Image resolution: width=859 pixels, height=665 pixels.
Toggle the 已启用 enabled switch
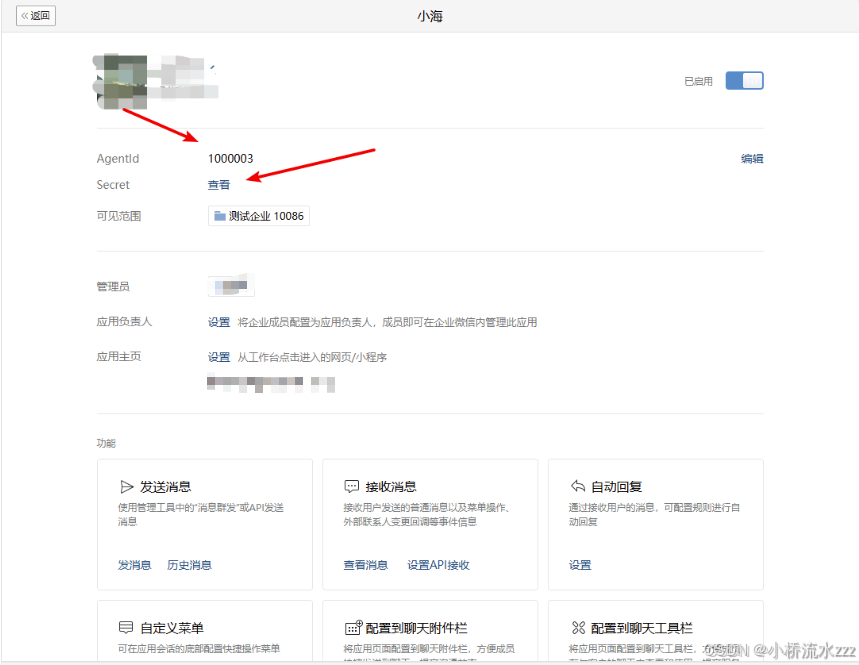click(x=744, y=81)
